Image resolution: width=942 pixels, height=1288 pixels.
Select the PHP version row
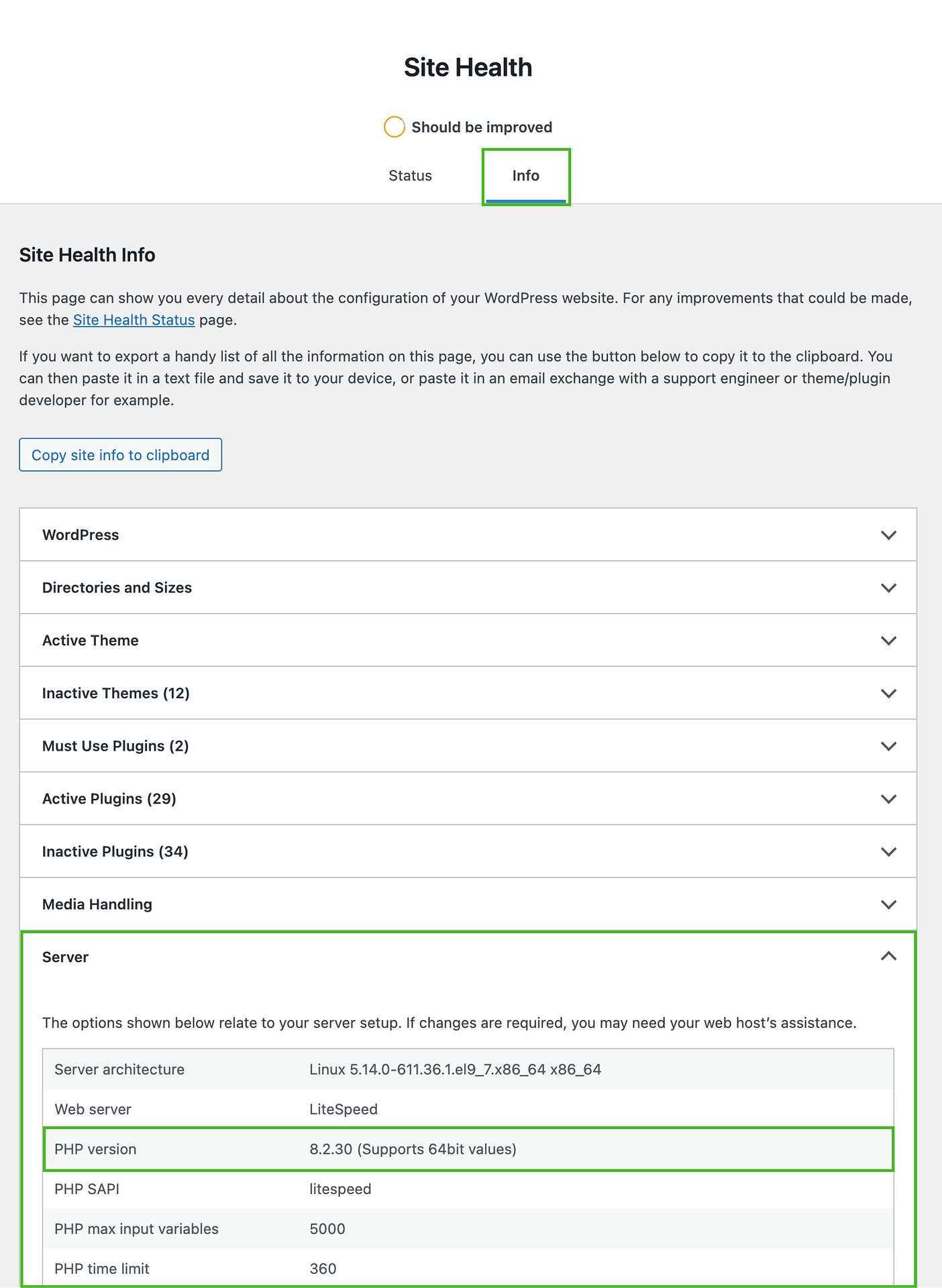click(x=468, y=1149)
